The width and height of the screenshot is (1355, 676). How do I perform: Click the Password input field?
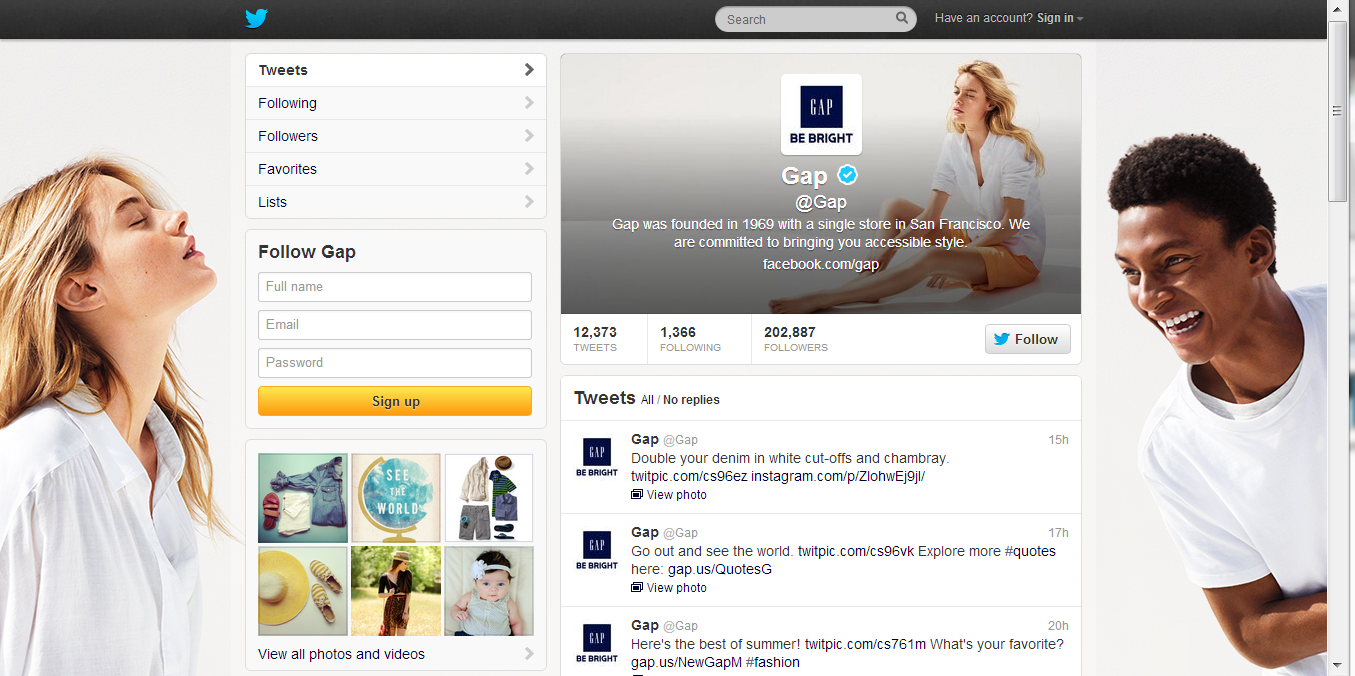pyautogui.click(x=395, y=363)
